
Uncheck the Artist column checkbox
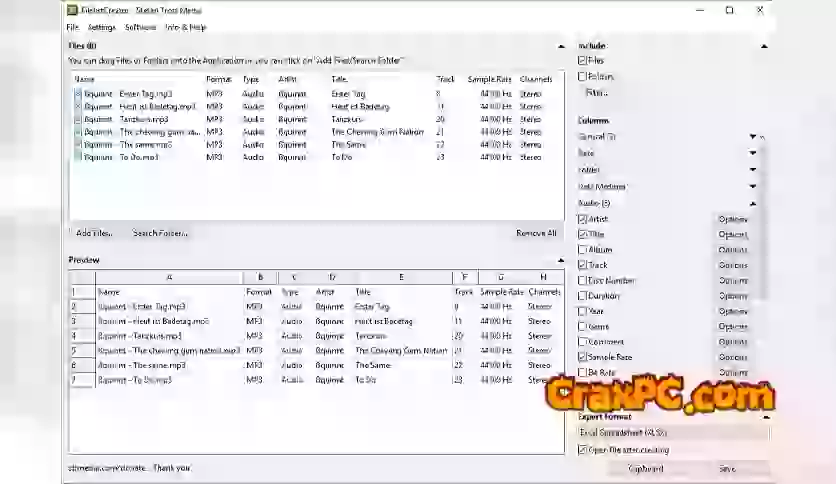pos(583,219)
